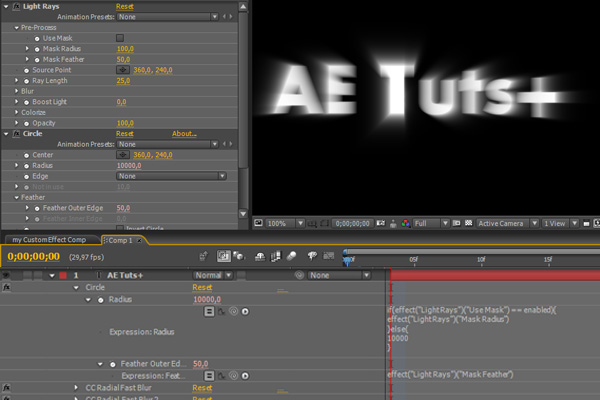The width and height of the screenshot is (600, 400).
Task: Click the Circle Center crosshair button
Action: (122, 155)
